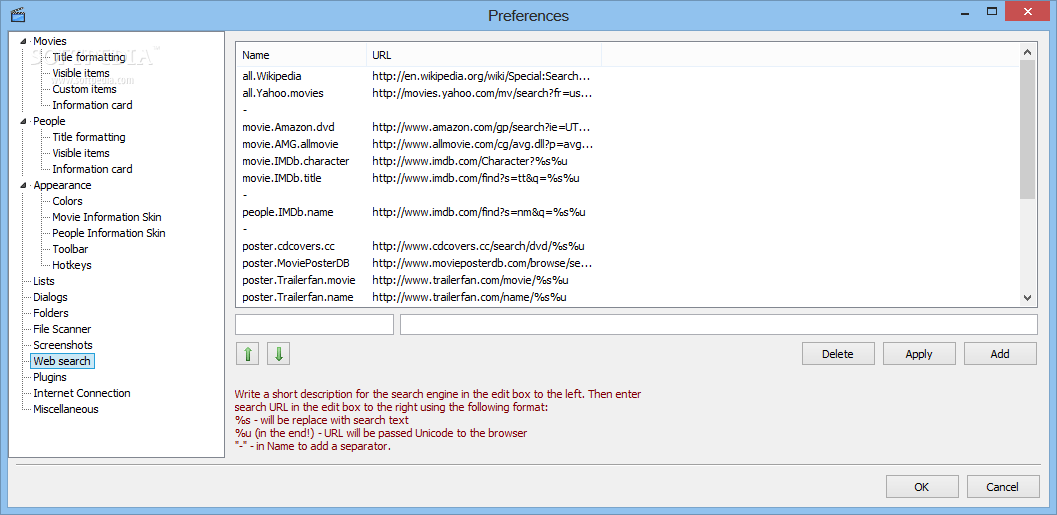This screenshot has width=1057, height=515.
Task: Select the people.IMDb.name row
Action: click(x=628, y=212)
